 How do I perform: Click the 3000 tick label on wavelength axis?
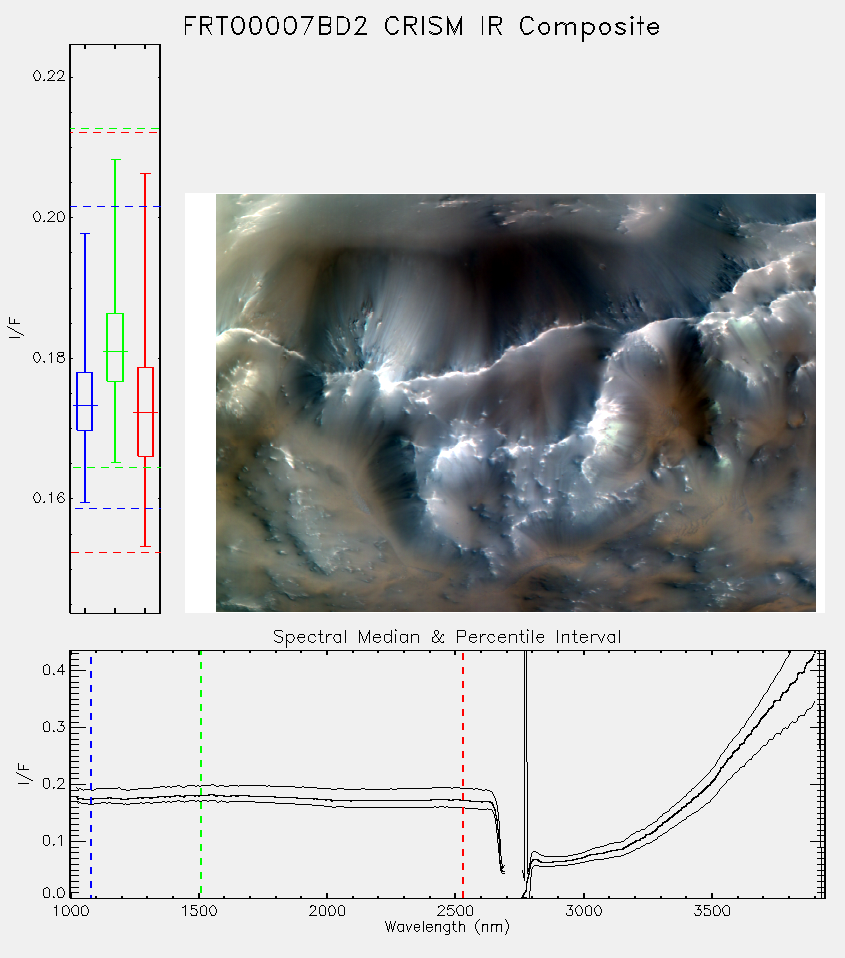click(x=583, y=911)
